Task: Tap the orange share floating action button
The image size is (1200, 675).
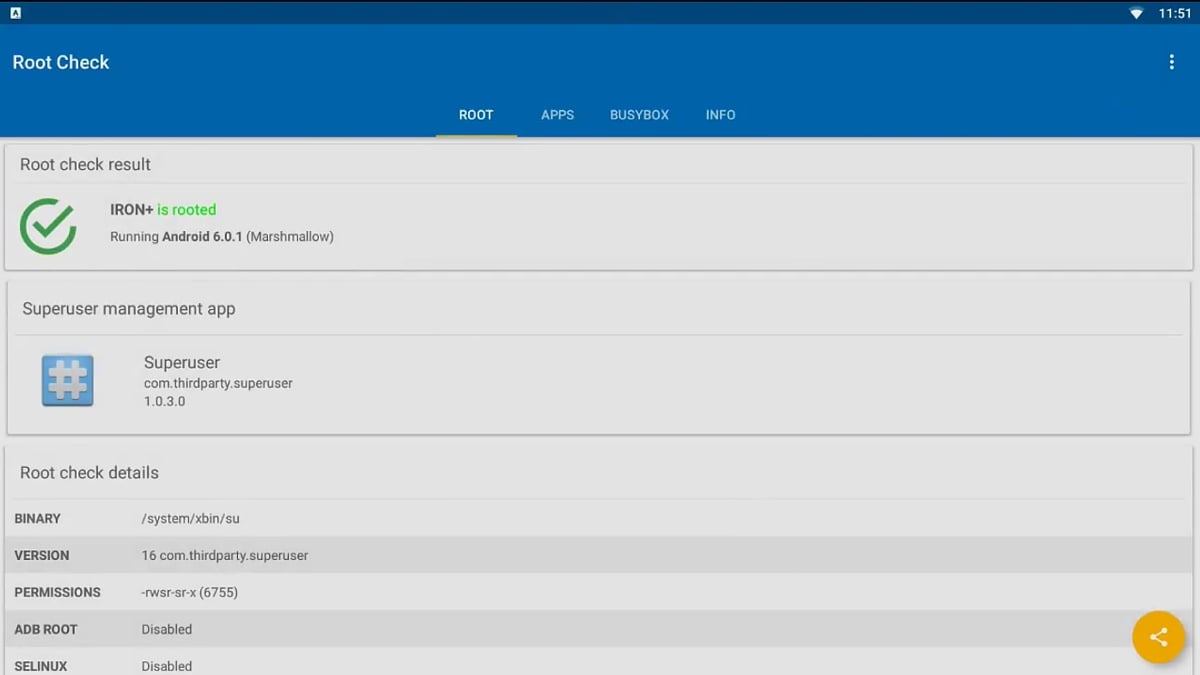Action: click(1158, 637)
